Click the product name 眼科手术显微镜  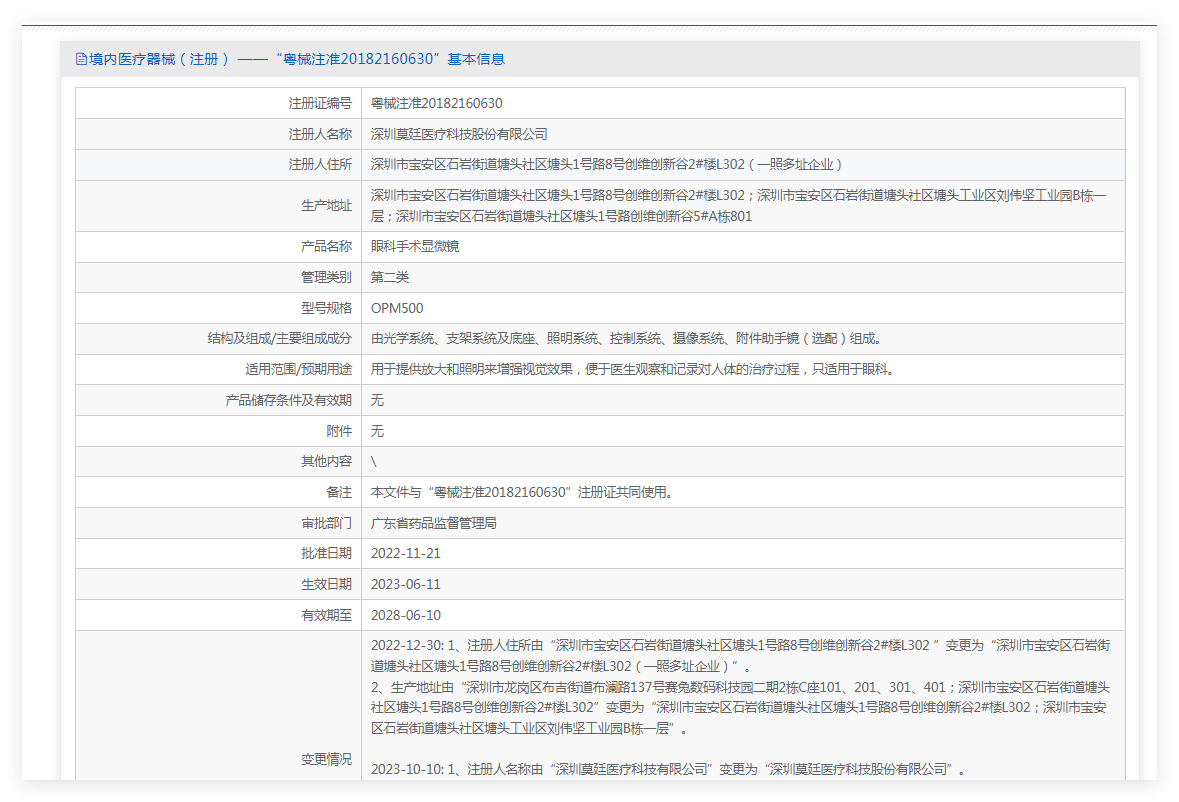point(414,246)
